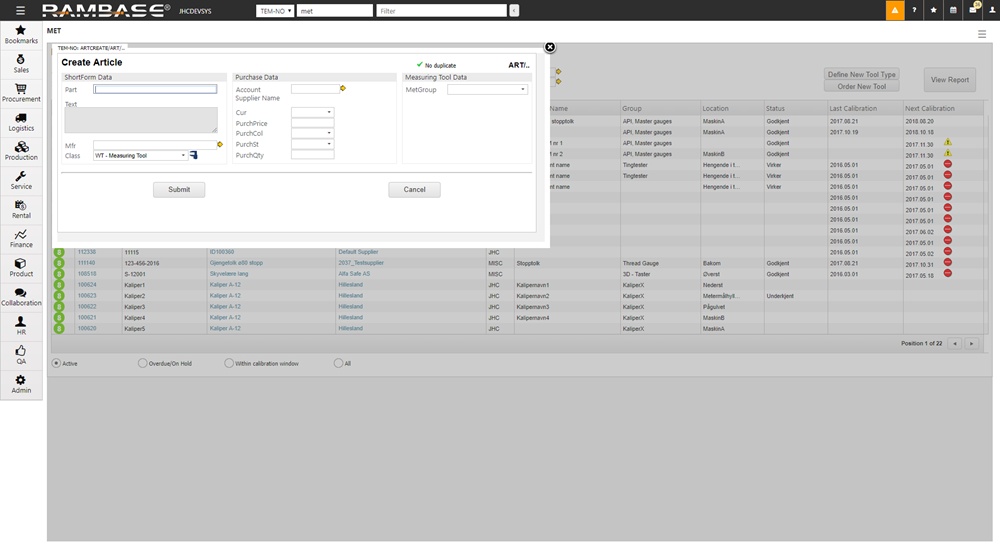Open the MetGroup dropdown
Image resolution: width=1000 pixels, height=556 pixels.
coord(523,90)
